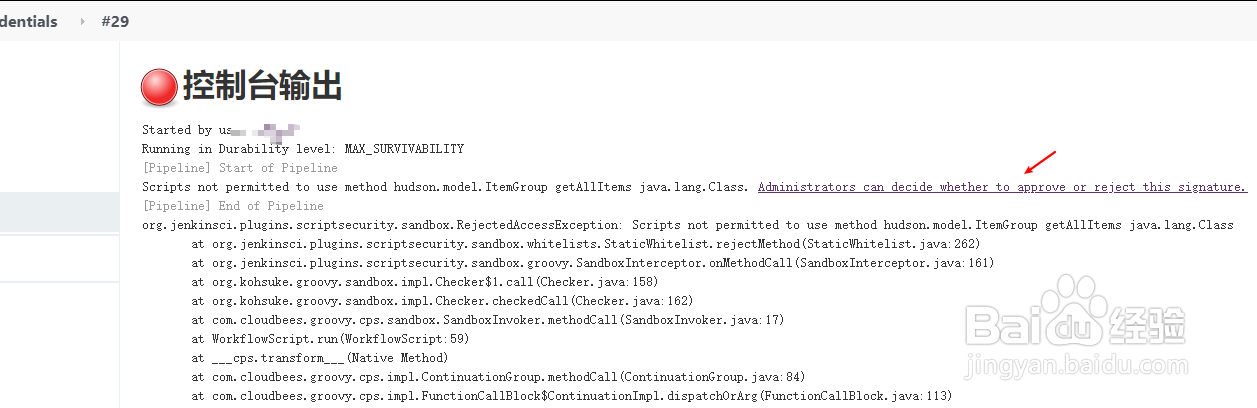Click the blurred username after Started by
The width and height of the screenshot is (1257, 408).
point(265,130)
